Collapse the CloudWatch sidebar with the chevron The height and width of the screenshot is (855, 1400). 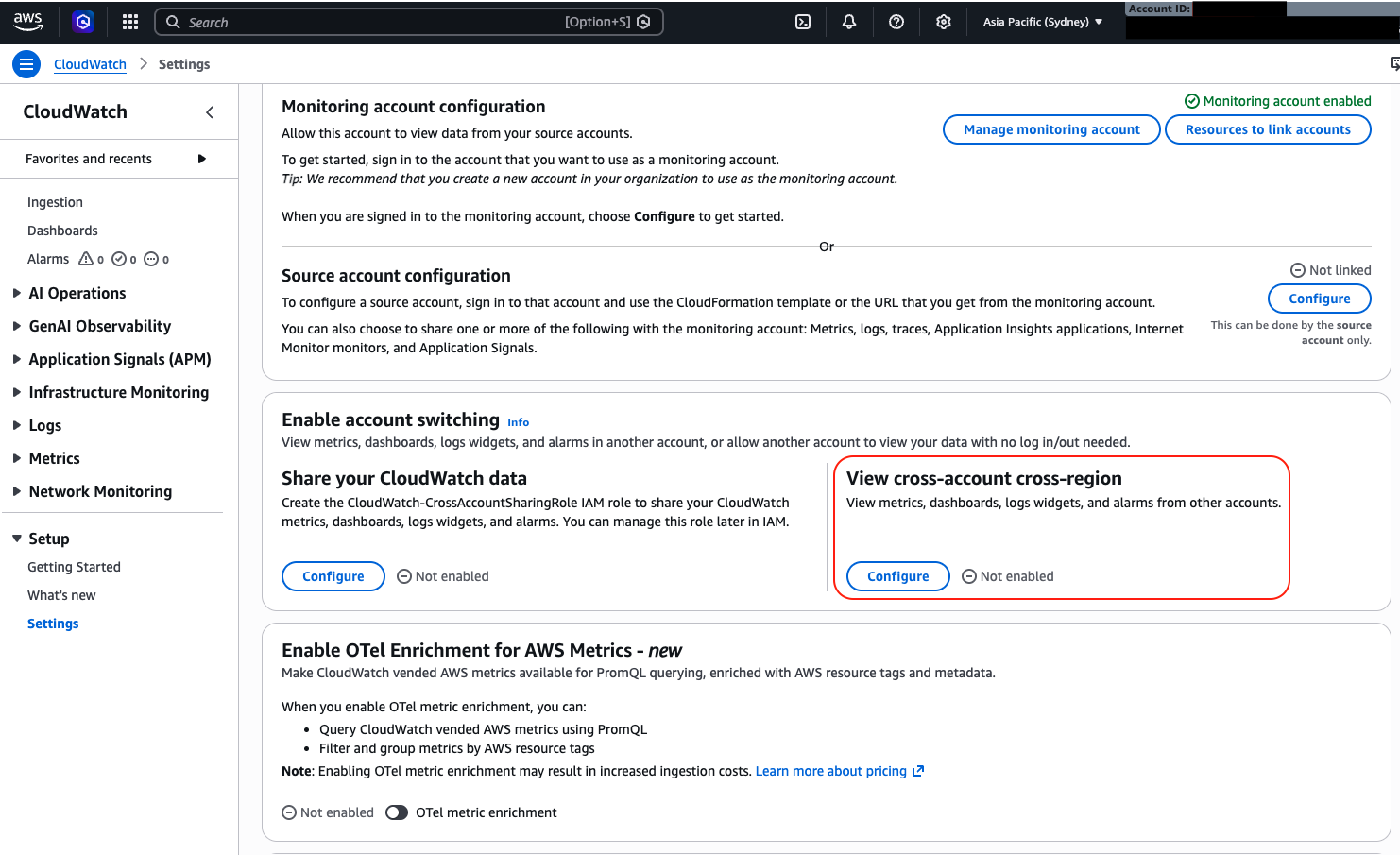pyautogui.click(x=210, y=112)
